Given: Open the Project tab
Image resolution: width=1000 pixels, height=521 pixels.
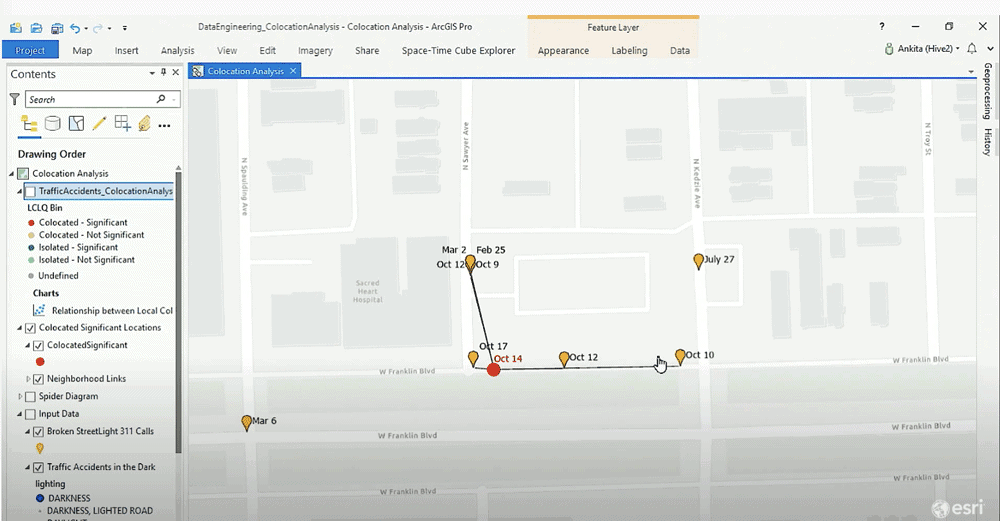Looking at the screenshot, I should pos(30,50).
